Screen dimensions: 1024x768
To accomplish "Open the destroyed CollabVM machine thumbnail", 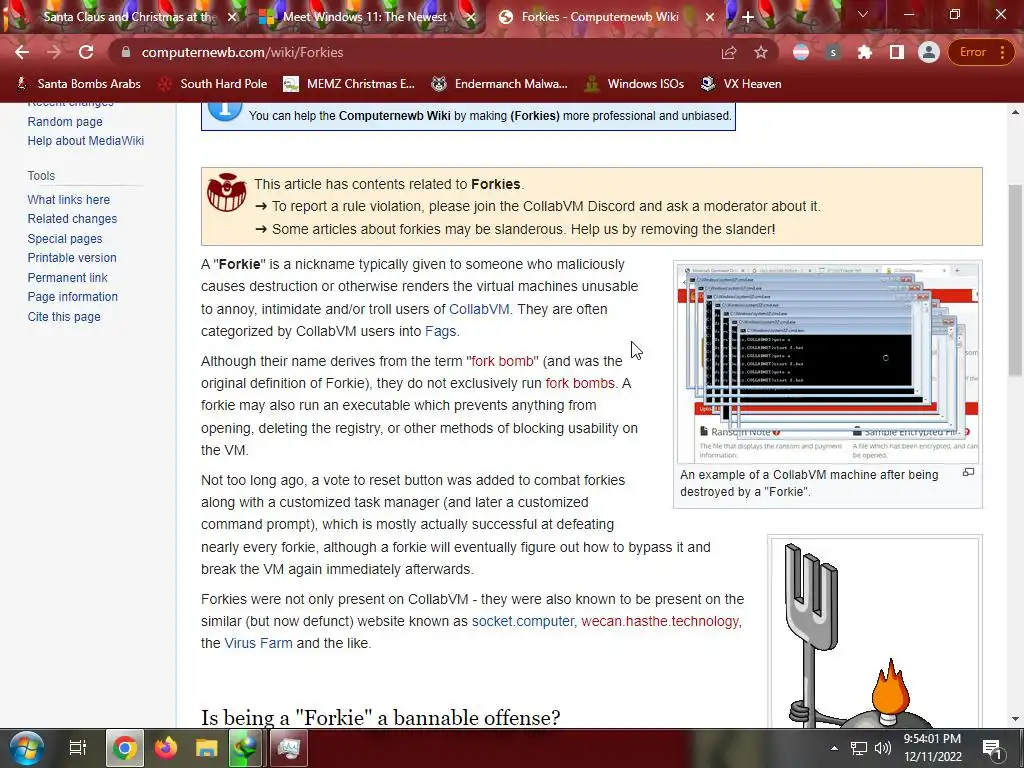I will [827, 362].
